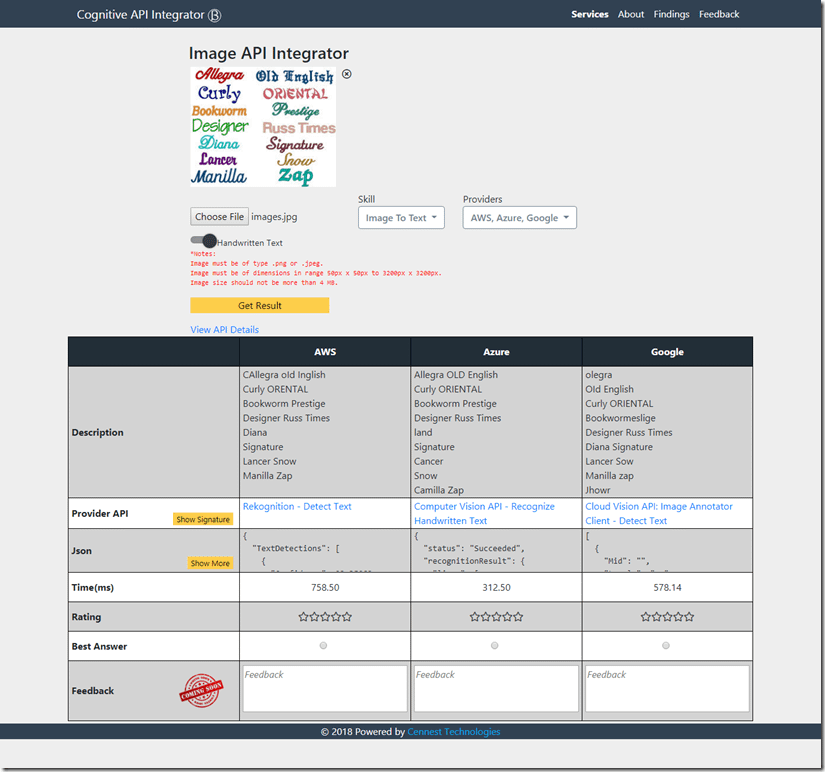Image resolution: width=825 pixels, height=772 pixels.
Task: Show more of the Json output
Action: 210,563
